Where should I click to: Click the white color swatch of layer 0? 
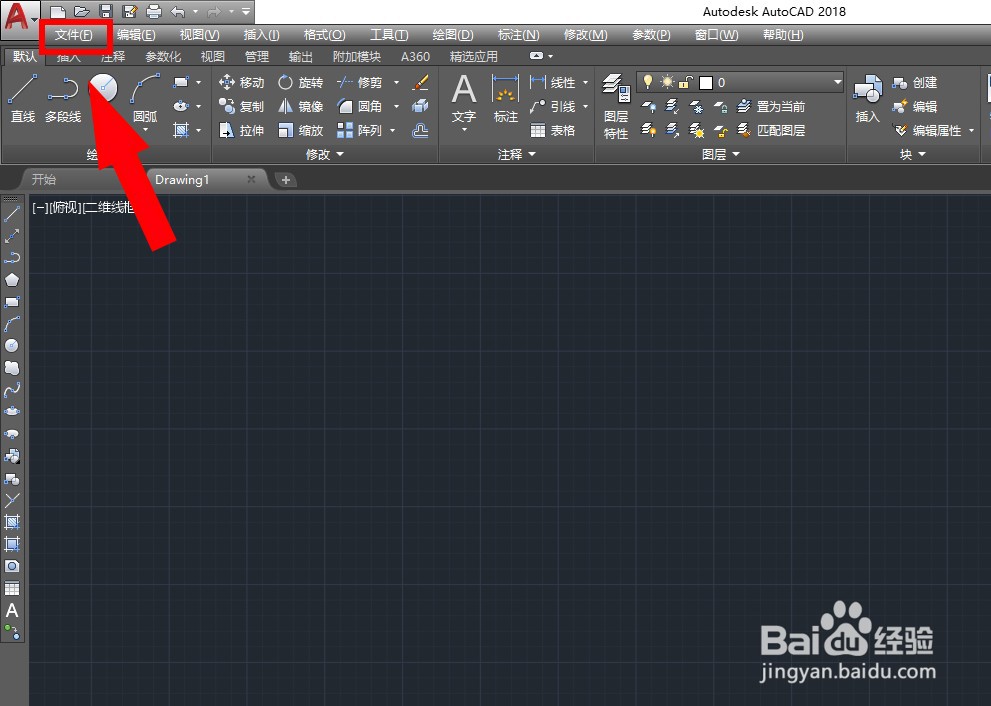coord(706,83)
